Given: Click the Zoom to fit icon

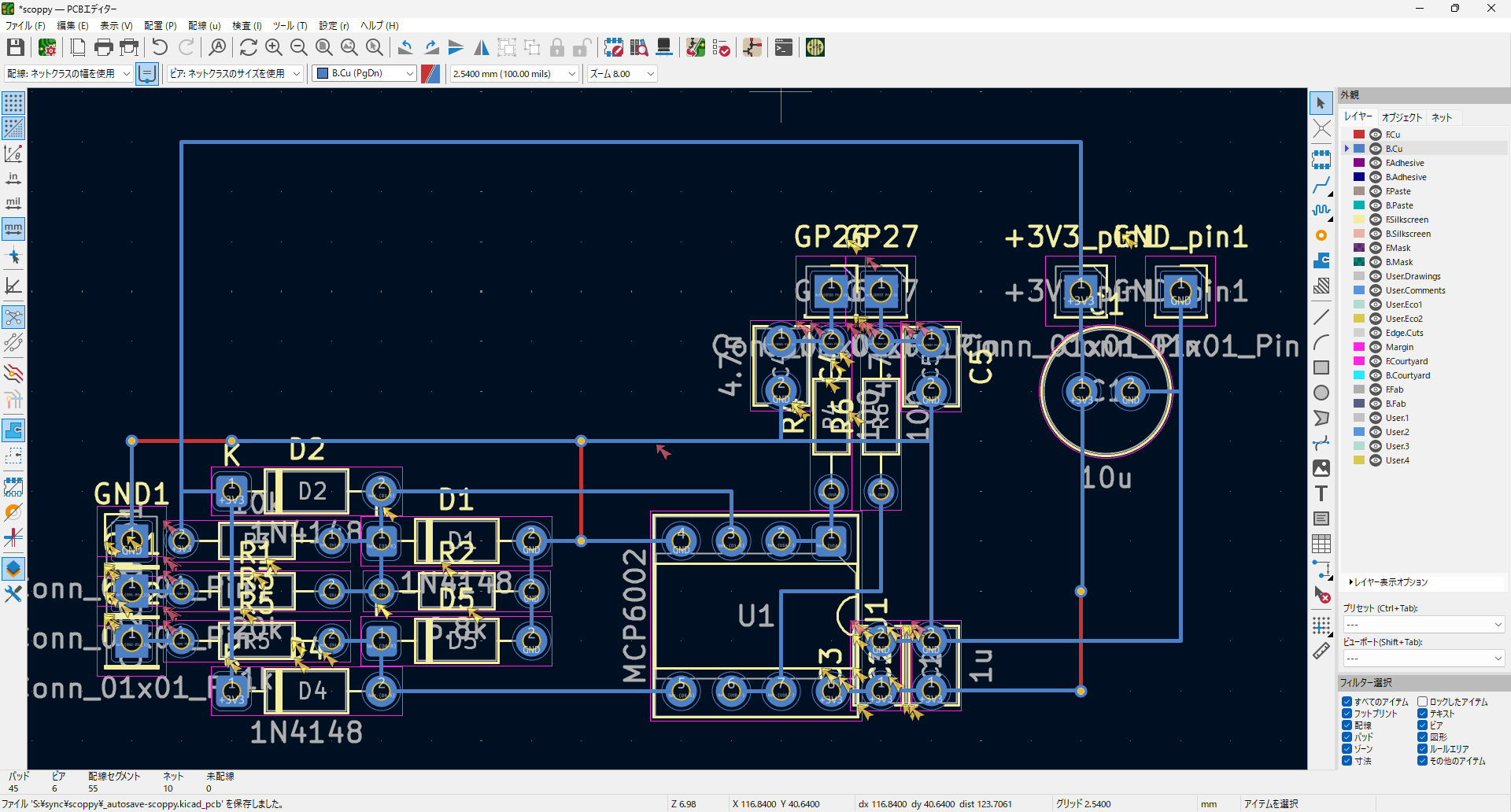Looking at the screenshot, I should [x=323, y=47].
